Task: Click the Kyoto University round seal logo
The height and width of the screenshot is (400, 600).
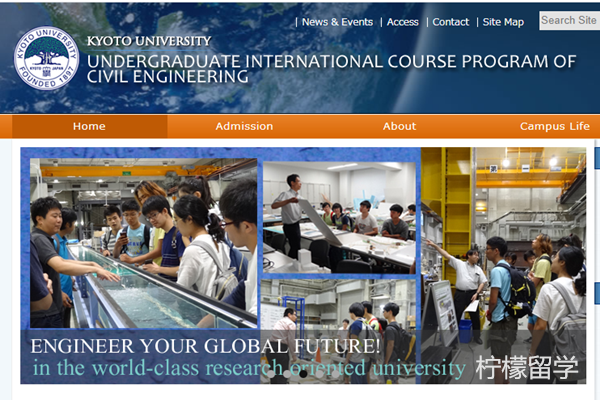Action: pyautogui.click(x=46, y=58)
